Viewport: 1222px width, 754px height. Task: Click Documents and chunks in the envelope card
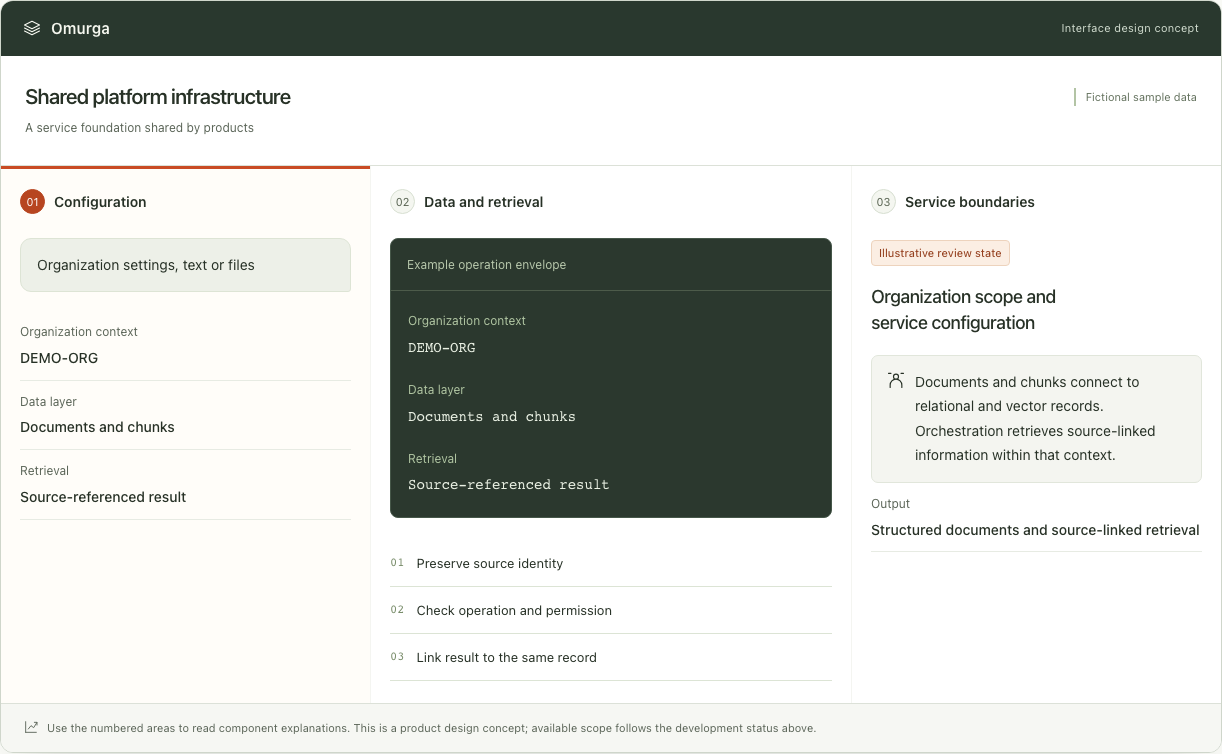(x=492, y=417)
